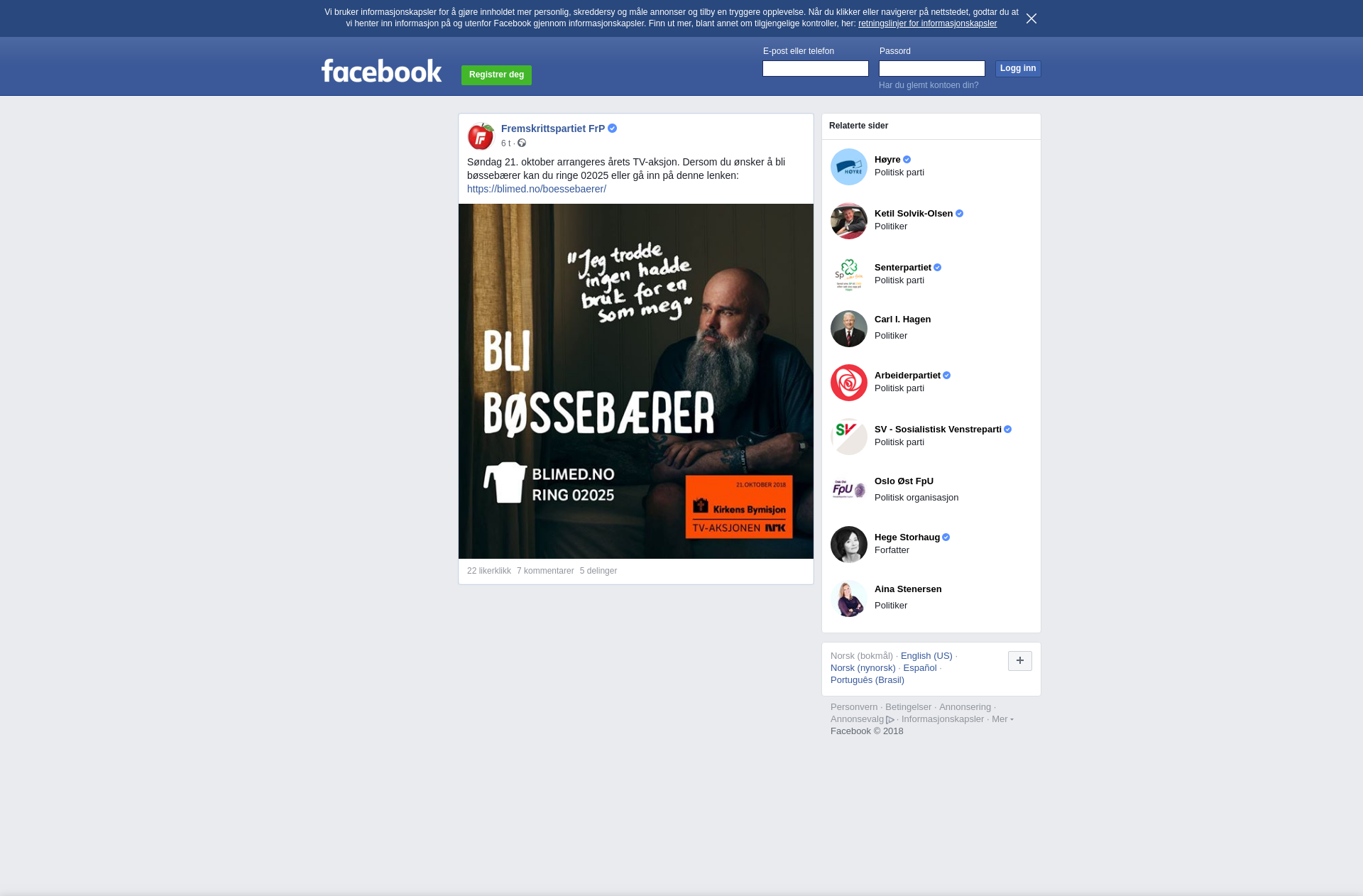
Task: Click the plus button for more languages
Action: (x=1020, y=661)
